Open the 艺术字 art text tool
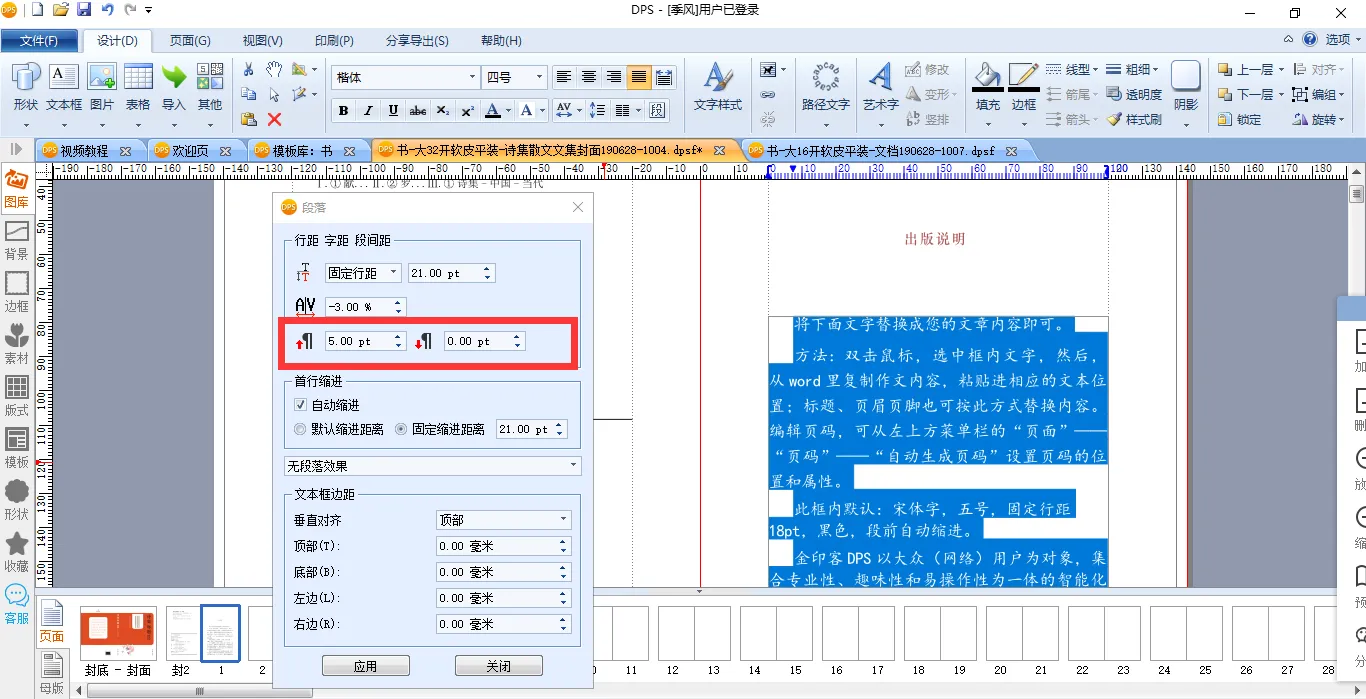The width and height of the screenshot is (1366, 699). click(x=881, y=88)
